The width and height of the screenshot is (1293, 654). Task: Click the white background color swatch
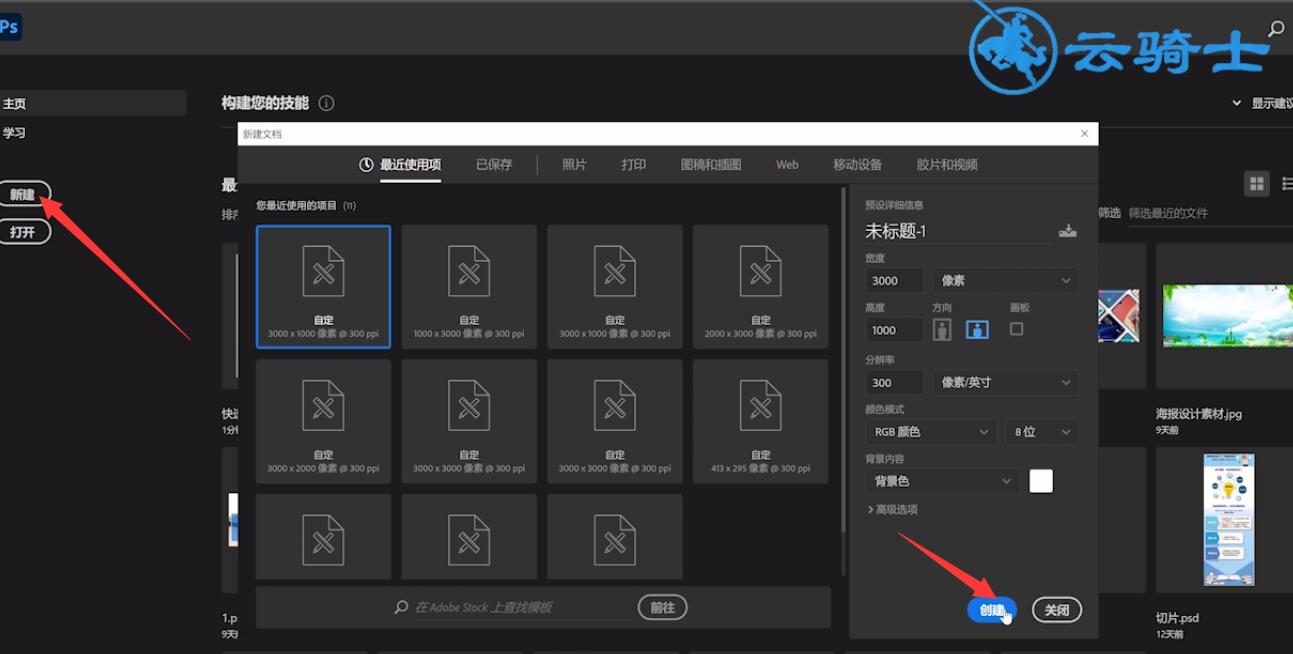pos(1041,481)
